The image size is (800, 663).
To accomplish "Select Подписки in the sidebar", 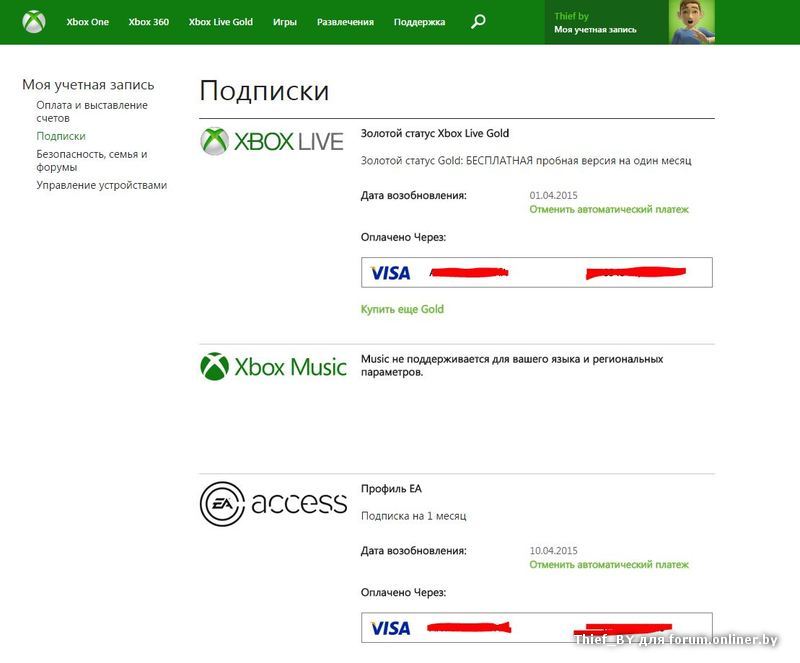I will (x=61, y=136).
